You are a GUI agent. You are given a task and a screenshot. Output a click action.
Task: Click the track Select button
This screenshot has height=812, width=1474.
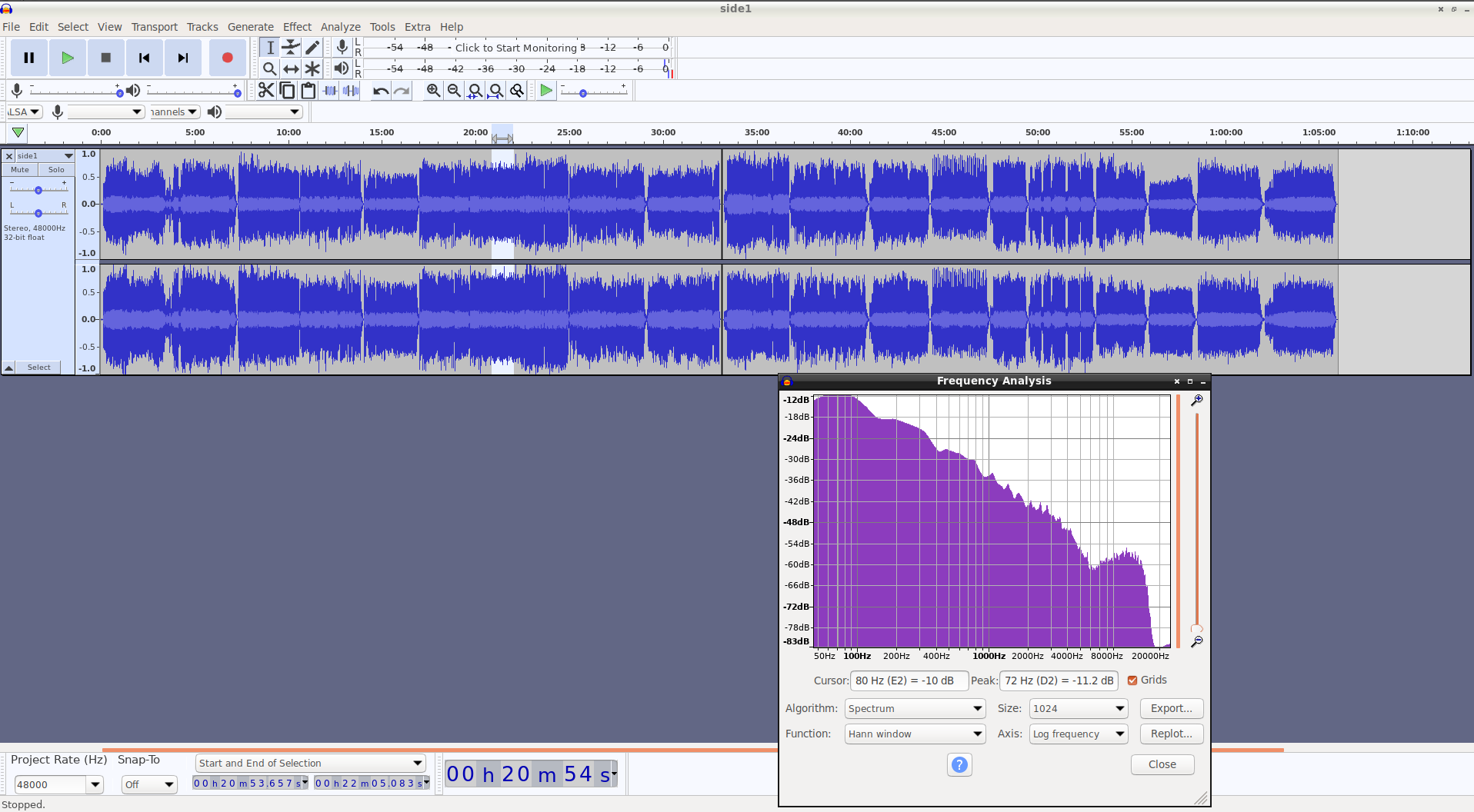[x=39, y=368]
